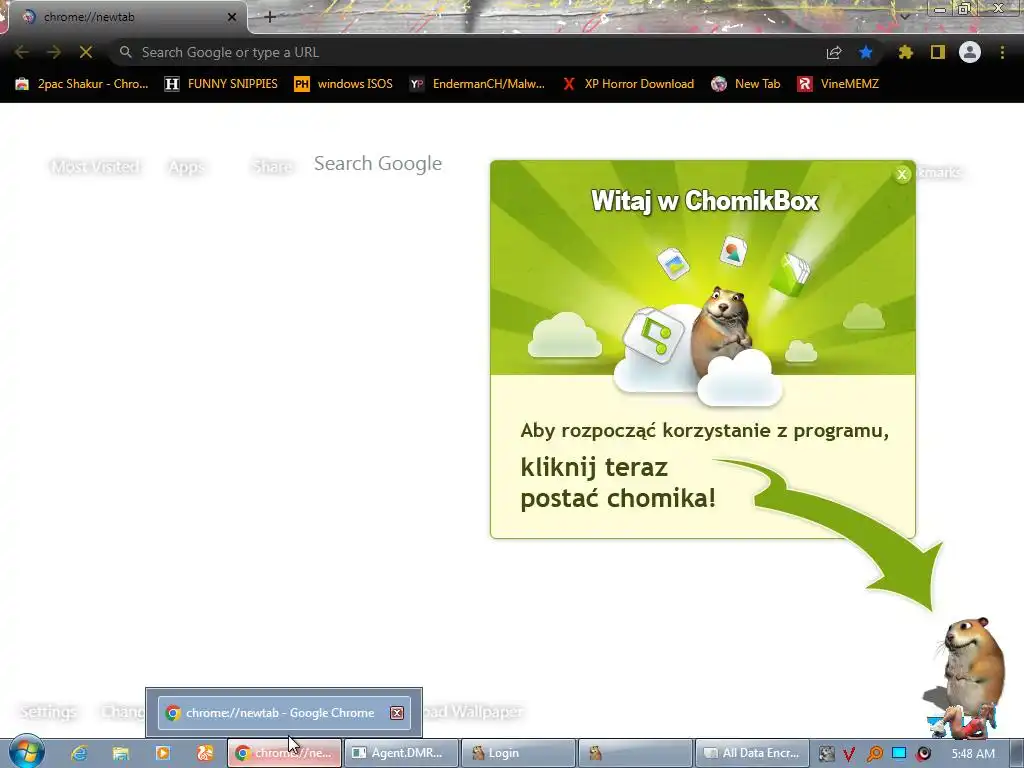Click the music note file icon in ChomikBox
The image size is (1024, 768).
pos(654,335)
